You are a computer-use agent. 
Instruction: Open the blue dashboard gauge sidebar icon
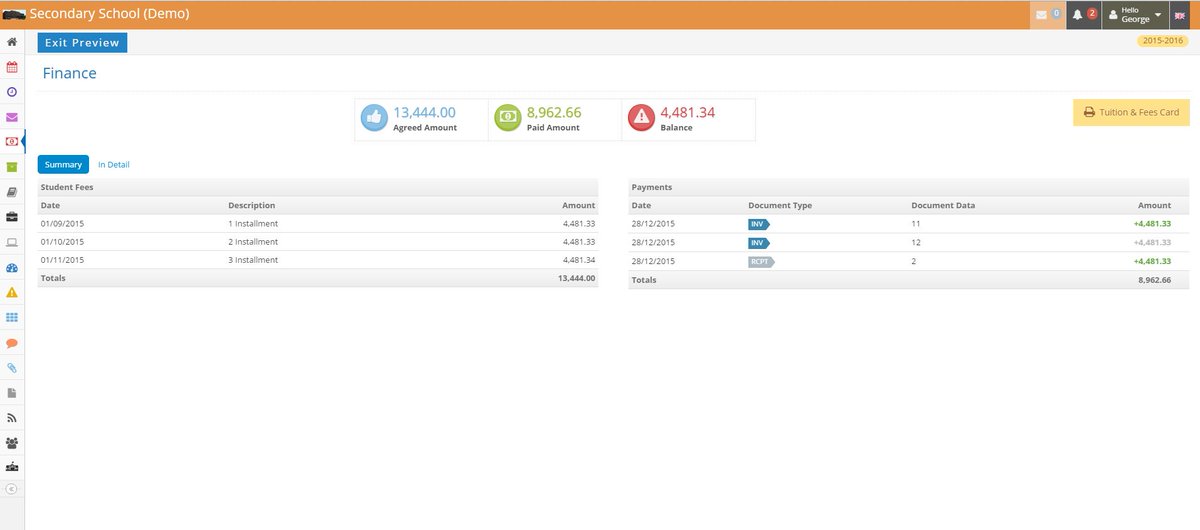tap(12, 268)
